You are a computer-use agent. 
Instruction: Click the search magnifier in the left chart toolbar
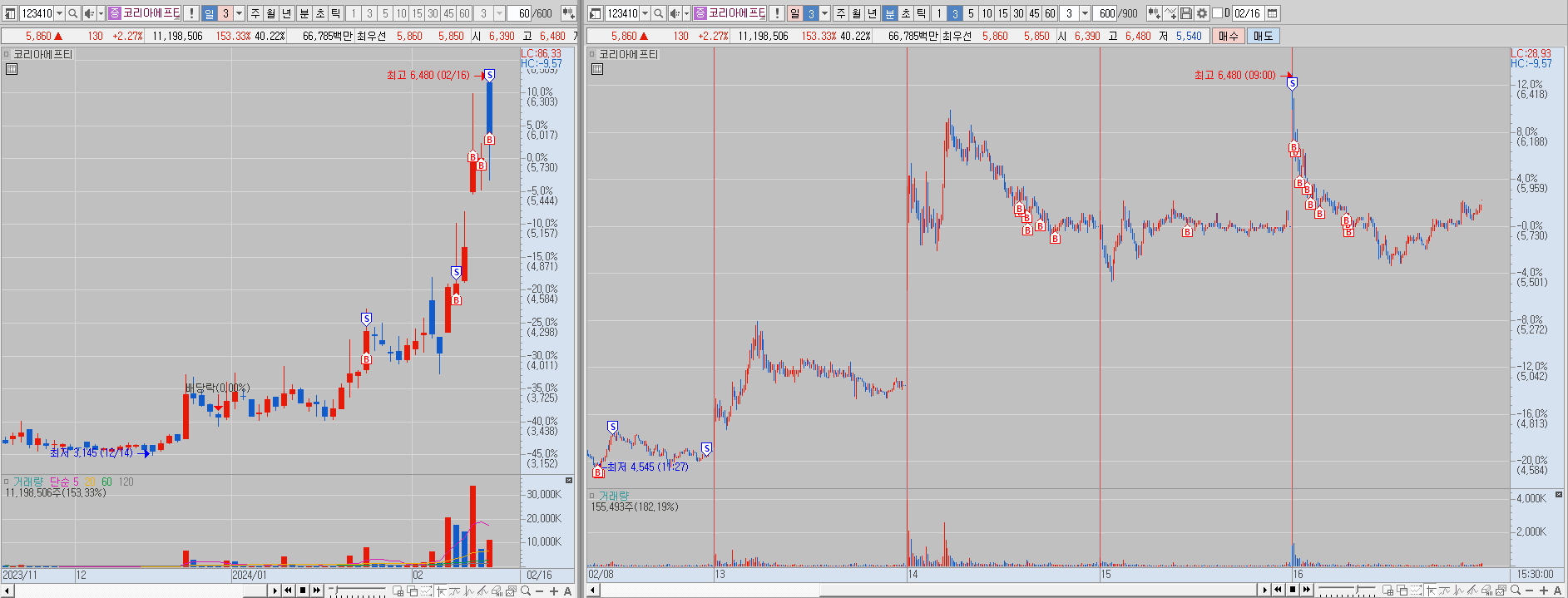click(x=73, y=13)
